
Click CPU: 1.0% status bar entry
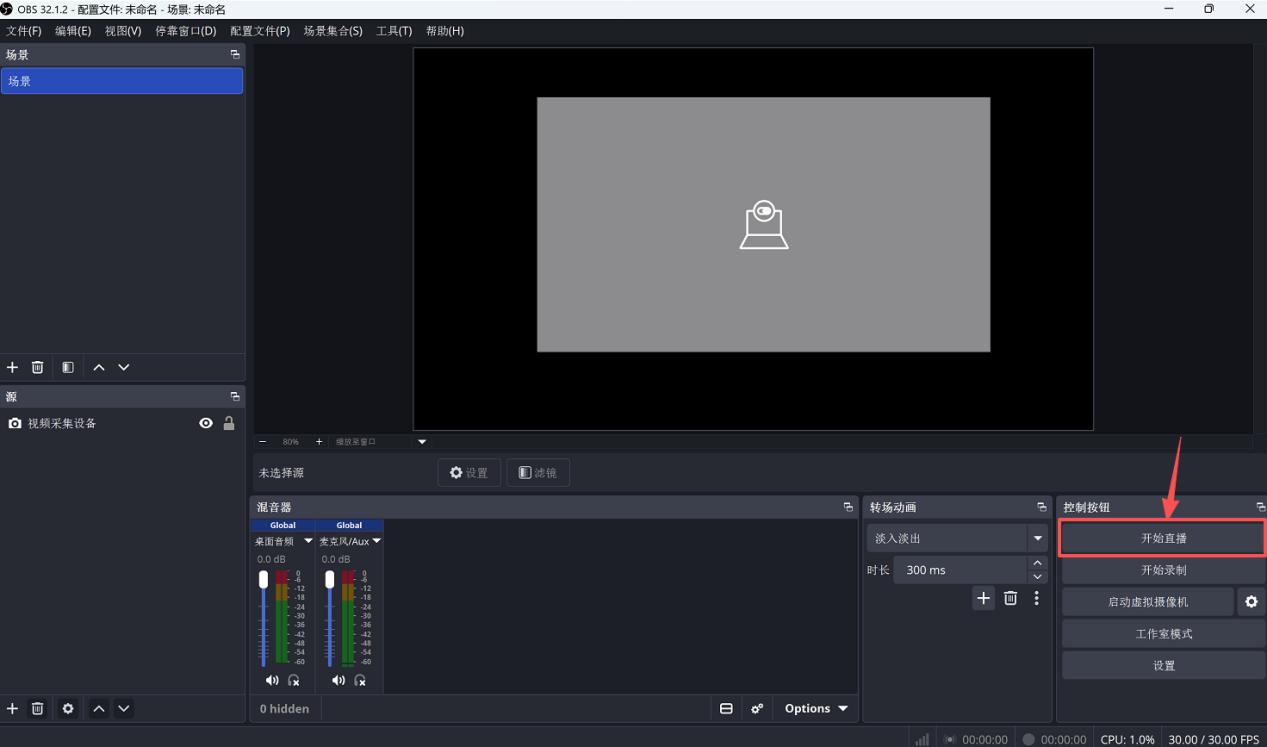pos(1127,739)
